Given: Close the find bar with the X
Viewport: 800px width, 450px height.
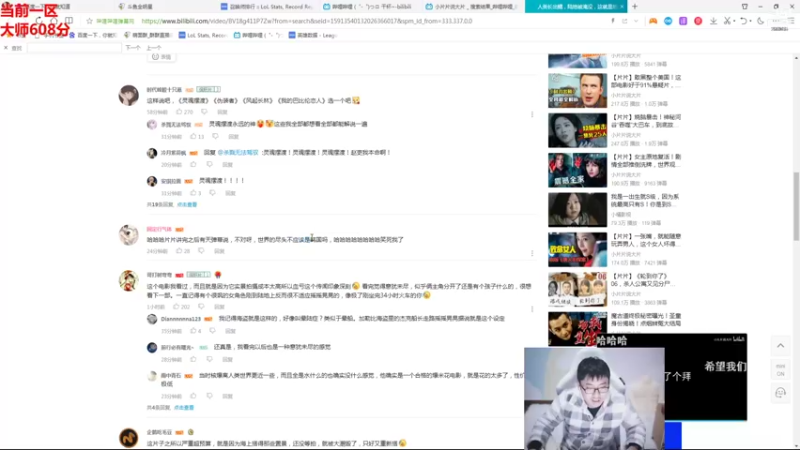Looking at the screenshot, I should 6,48.
